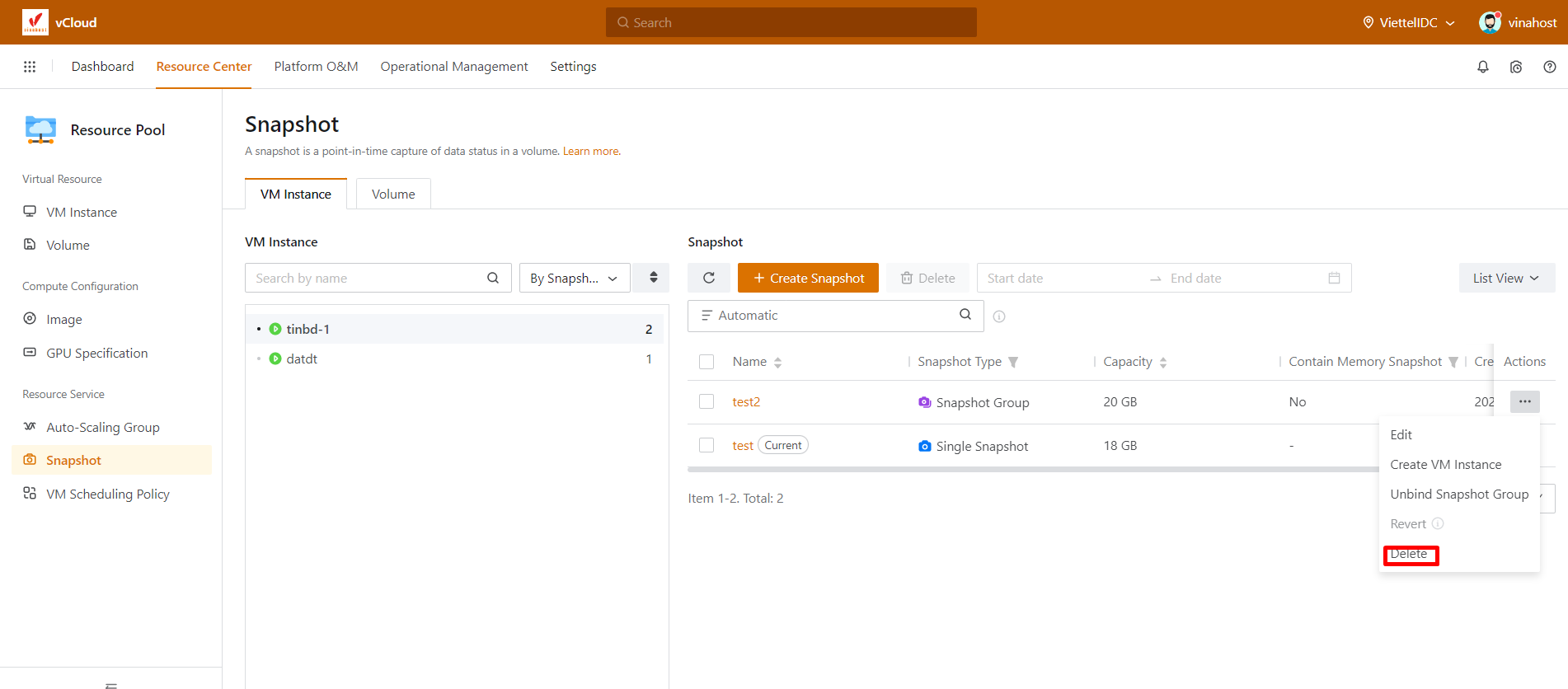The width and height of the screenshot is (1568, 689).
Task: Click the refresh snapshot list button
Action: [x=708, y=278]
